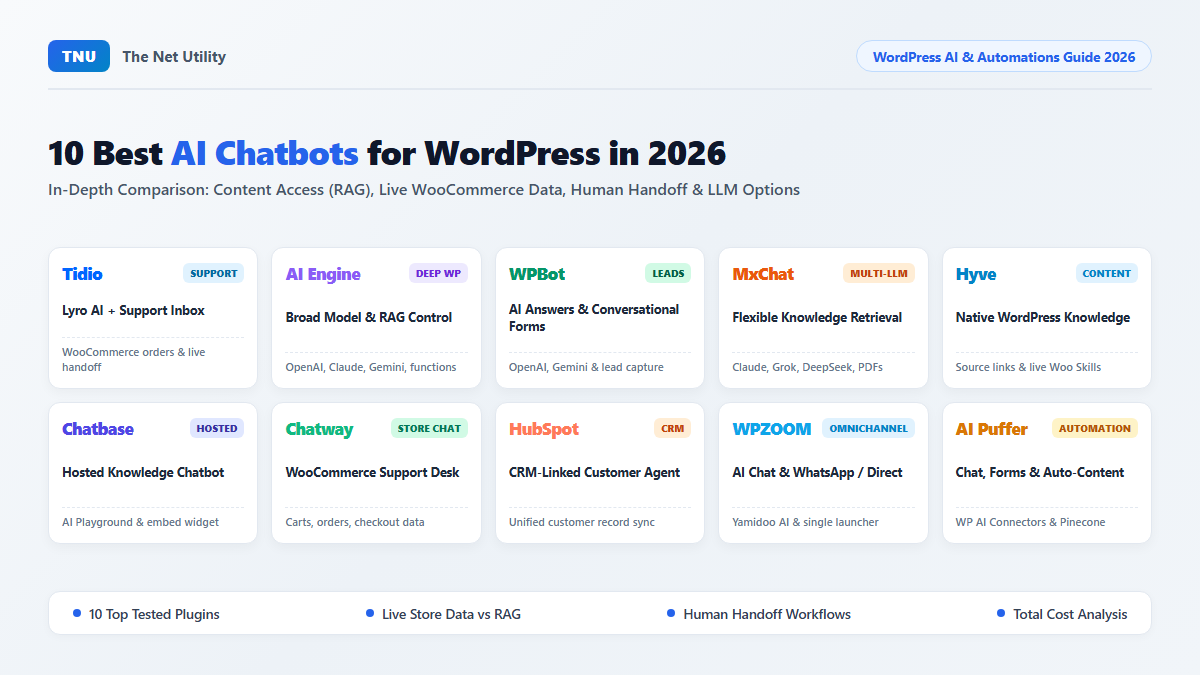Click 'WooCommerce Support Desk' text
Image resolution: width=1200 pixels, height=675 pixels.
pos(372,472)
